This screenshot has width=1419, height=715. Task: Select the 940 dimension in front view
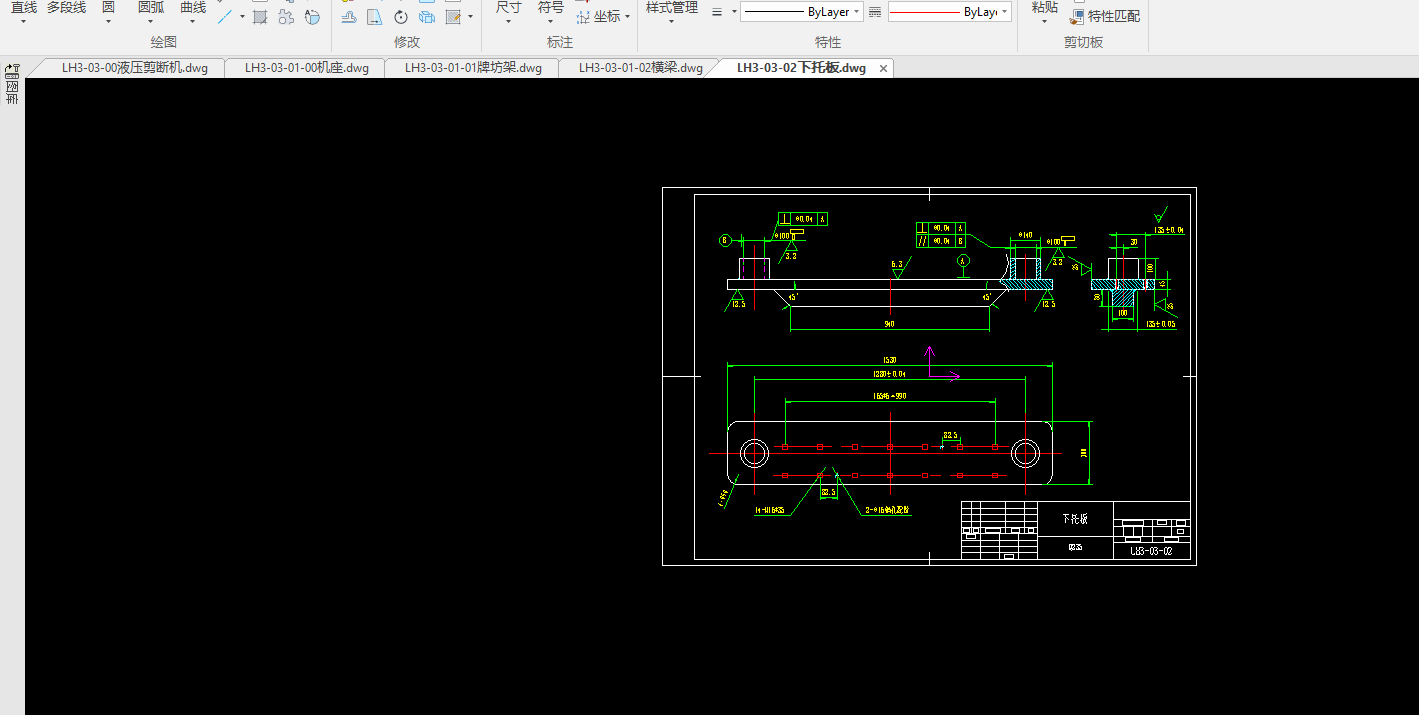tap(889, 324)
